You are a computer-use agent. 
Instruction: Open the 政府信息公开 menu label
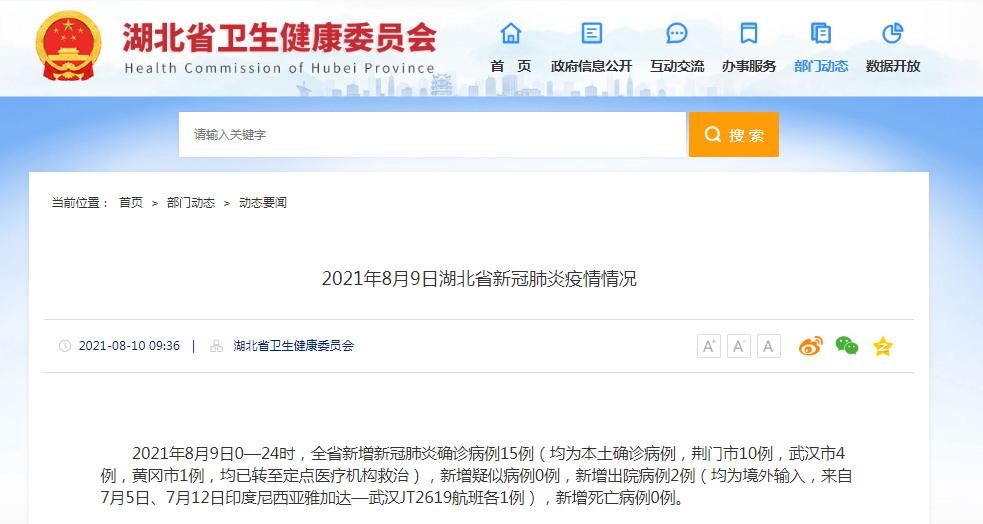point(592,66)
